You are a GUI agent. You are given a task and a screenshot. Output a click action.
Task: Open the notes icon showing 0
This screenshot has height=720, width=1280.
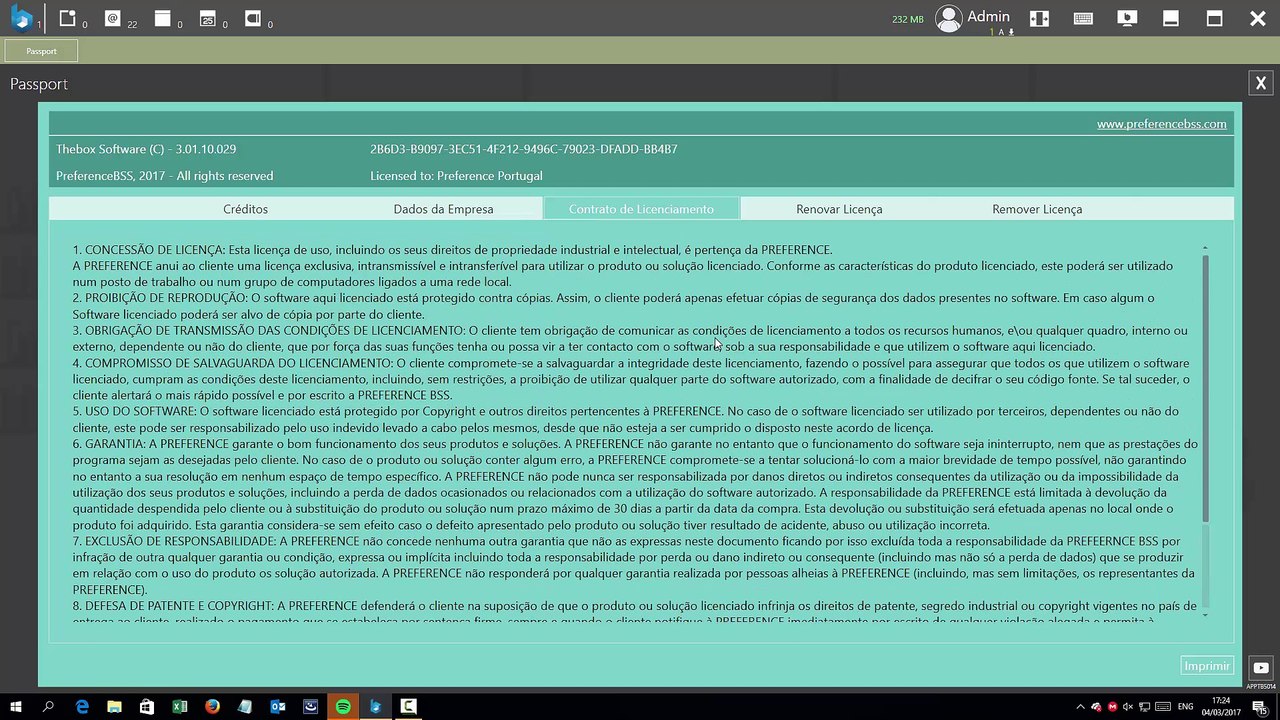tap(68, 18)
